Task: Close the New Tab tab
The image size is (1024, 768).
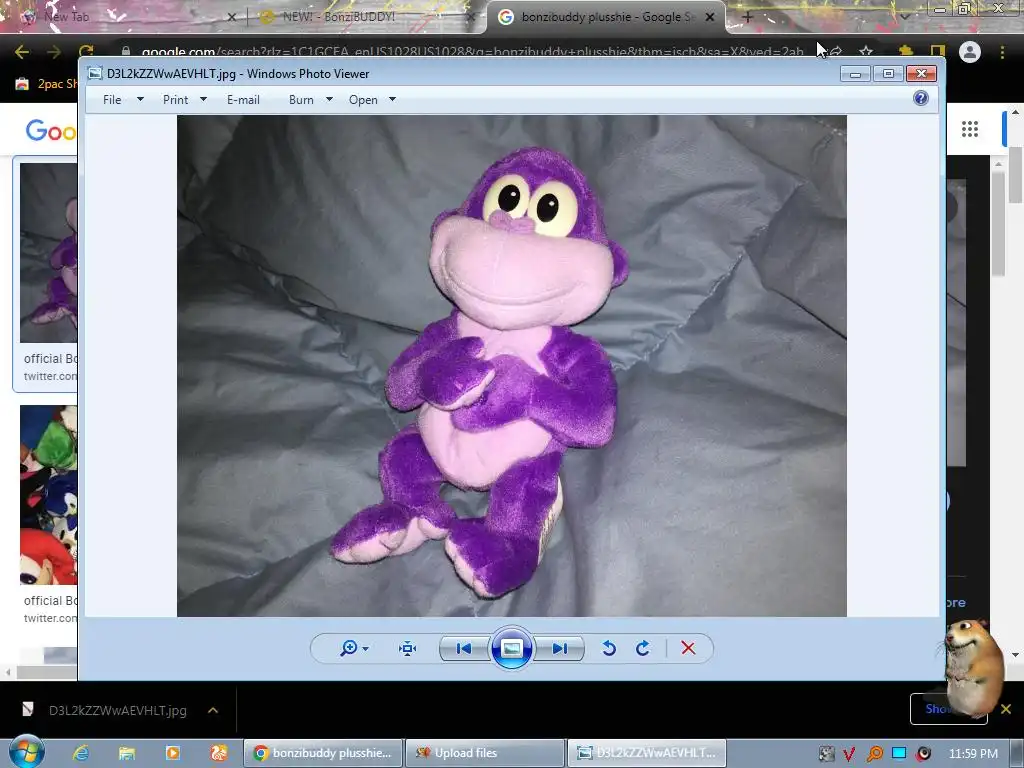Action: pyautogui.click(x=231, y=17)
